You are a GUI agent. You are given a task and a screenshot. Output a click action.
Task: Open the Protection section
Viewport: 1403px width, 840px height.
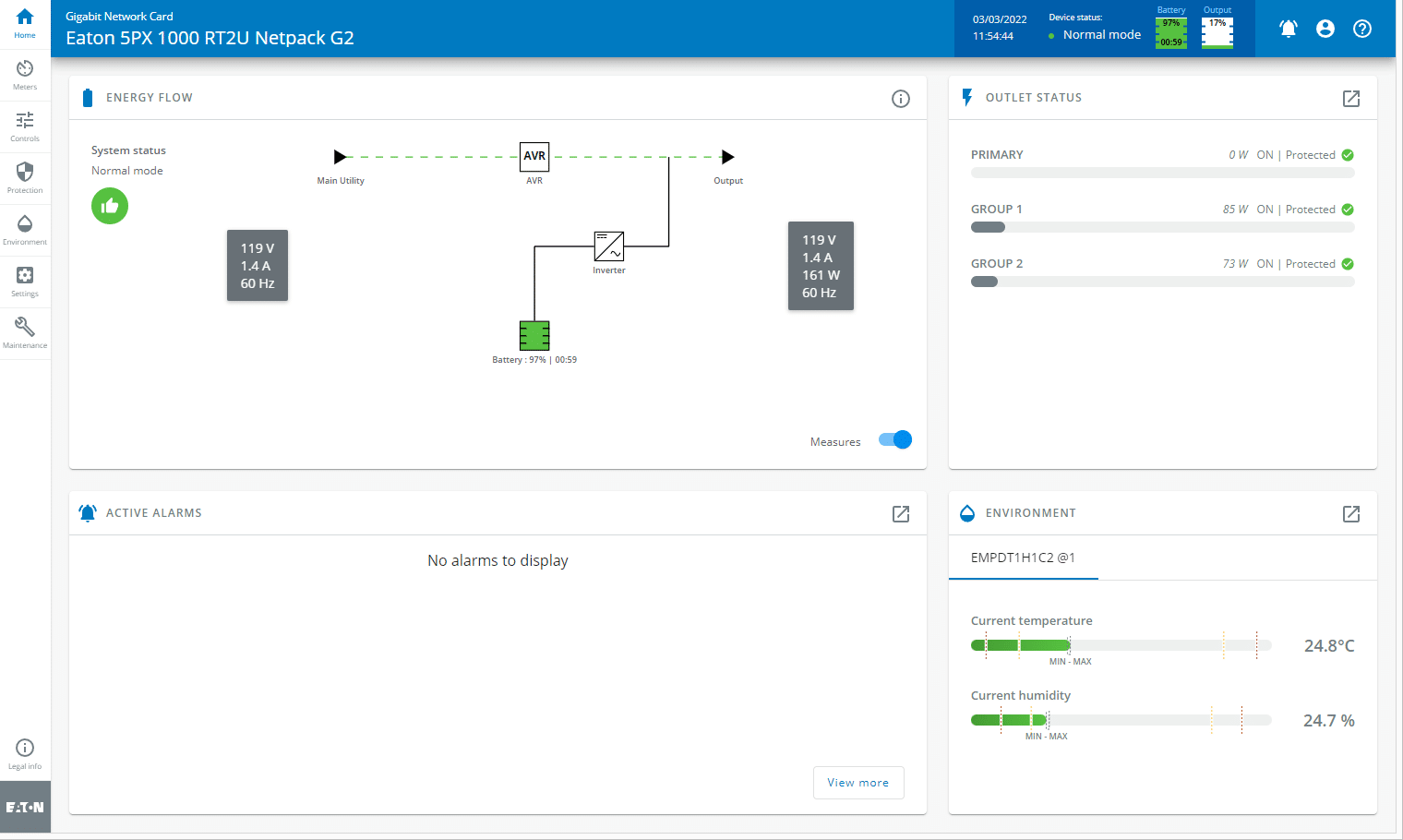pyautogui.click(x=25, y=179)
